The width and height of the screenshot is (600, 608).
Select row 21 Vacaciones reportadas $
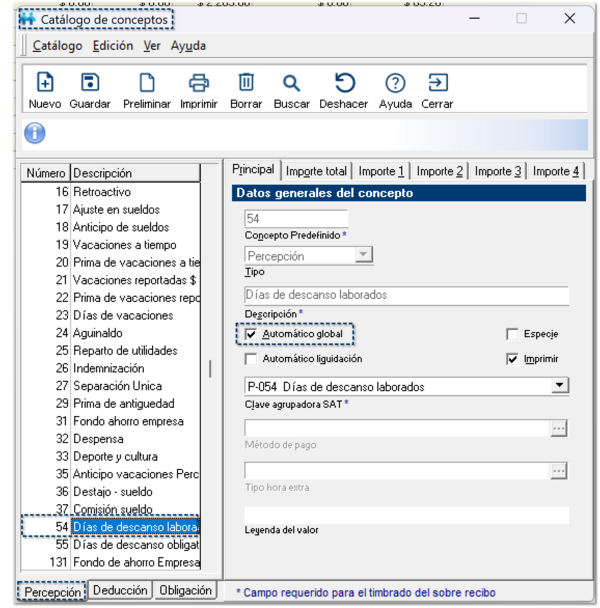coord(111,280)
